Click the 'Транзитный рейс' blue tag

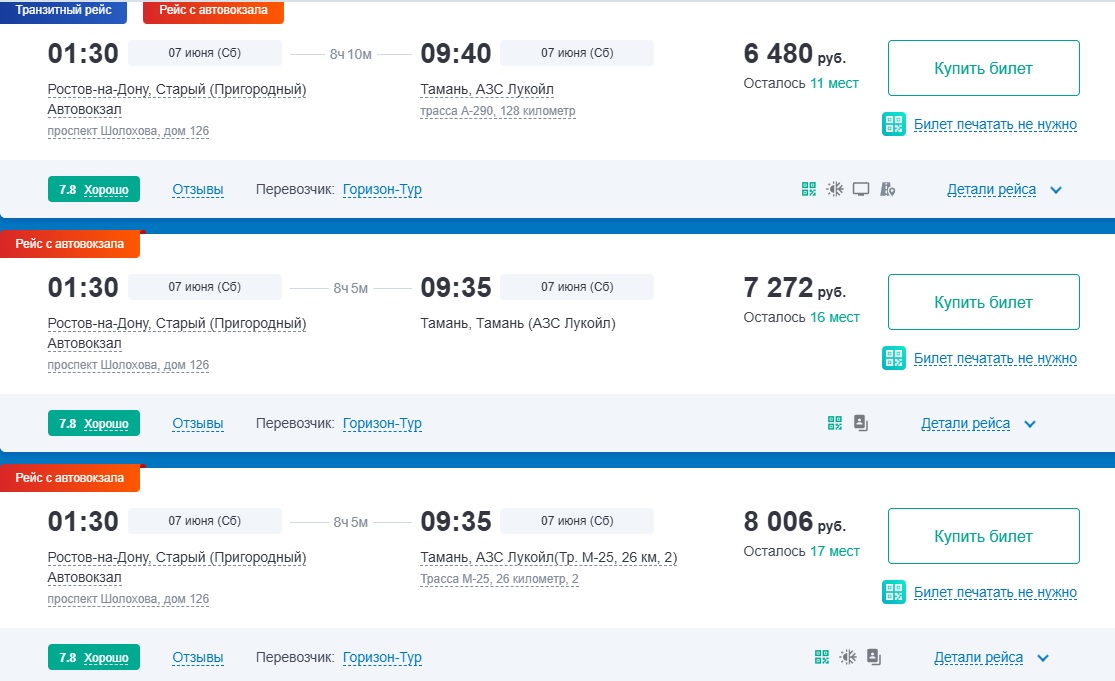coord(63,11)
